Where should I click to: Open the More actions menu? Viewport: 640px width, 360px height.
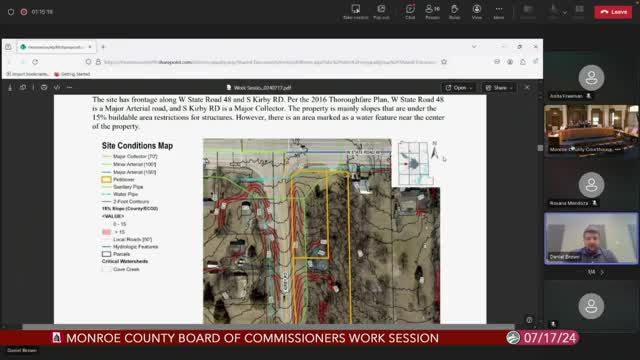coord(499,12)
